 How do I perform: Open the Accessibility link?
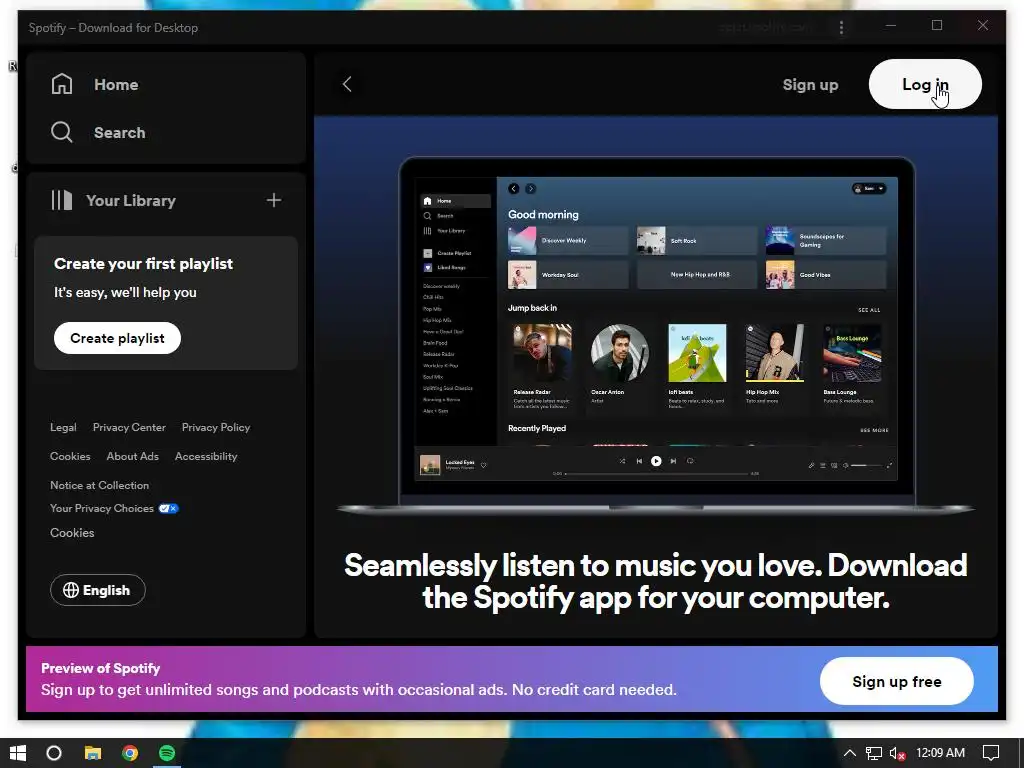tap(206, 456)
